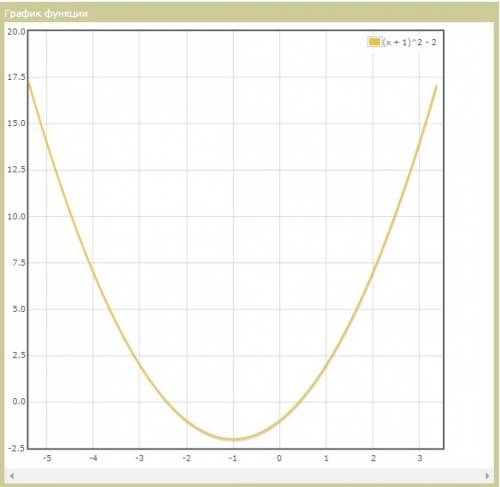Click the horizontal scrollbar track
Screen dimensions: 500x487
pyautogui.click(x=250, y=476)
